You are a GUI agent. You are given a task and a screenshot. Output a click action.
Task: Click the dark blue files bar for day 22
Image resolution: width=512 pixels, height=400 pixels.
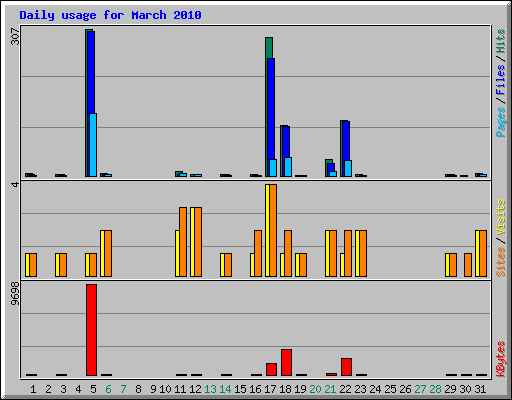[x=346, y=141]
